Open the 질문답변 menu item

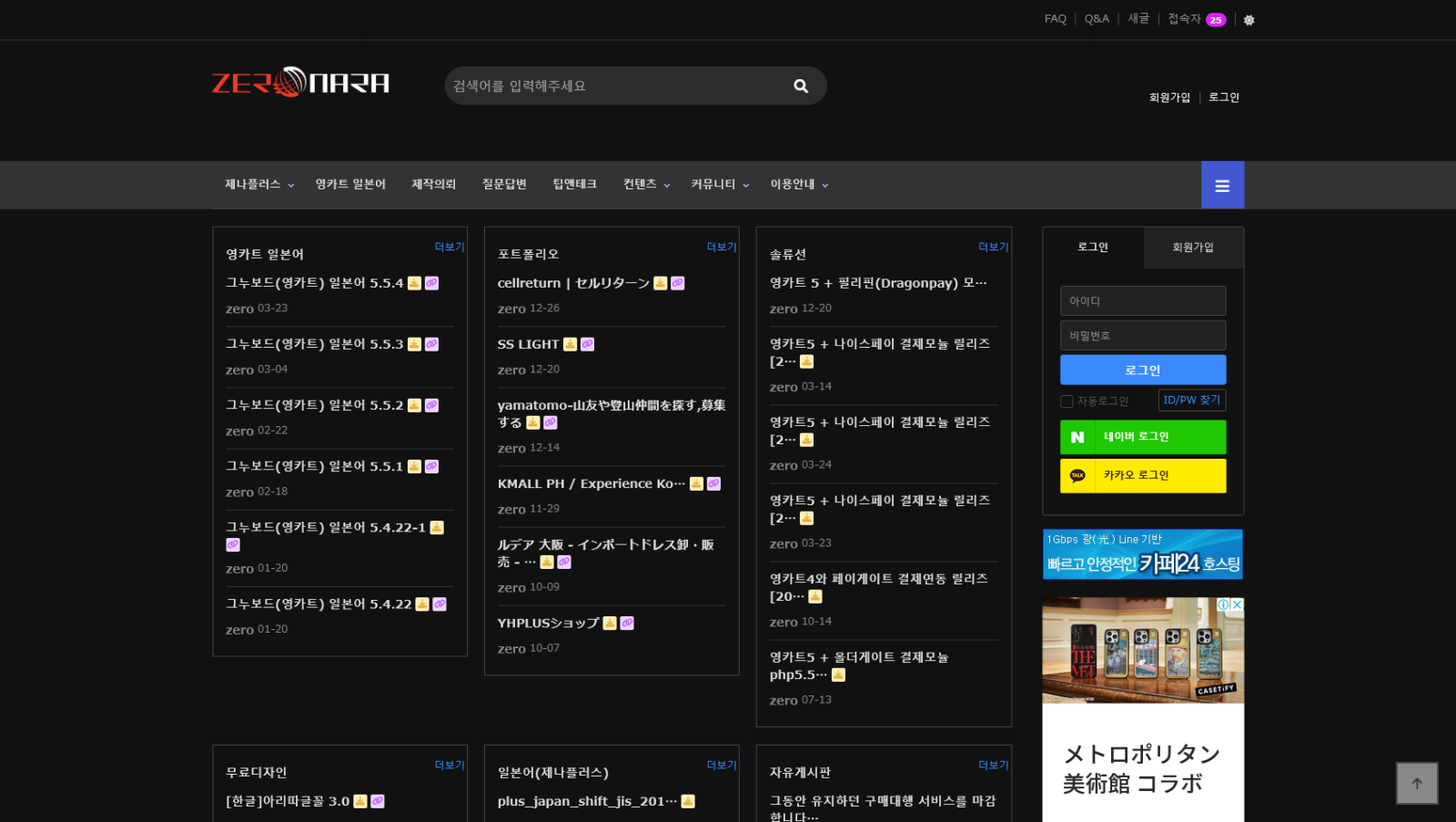[504, 185]
